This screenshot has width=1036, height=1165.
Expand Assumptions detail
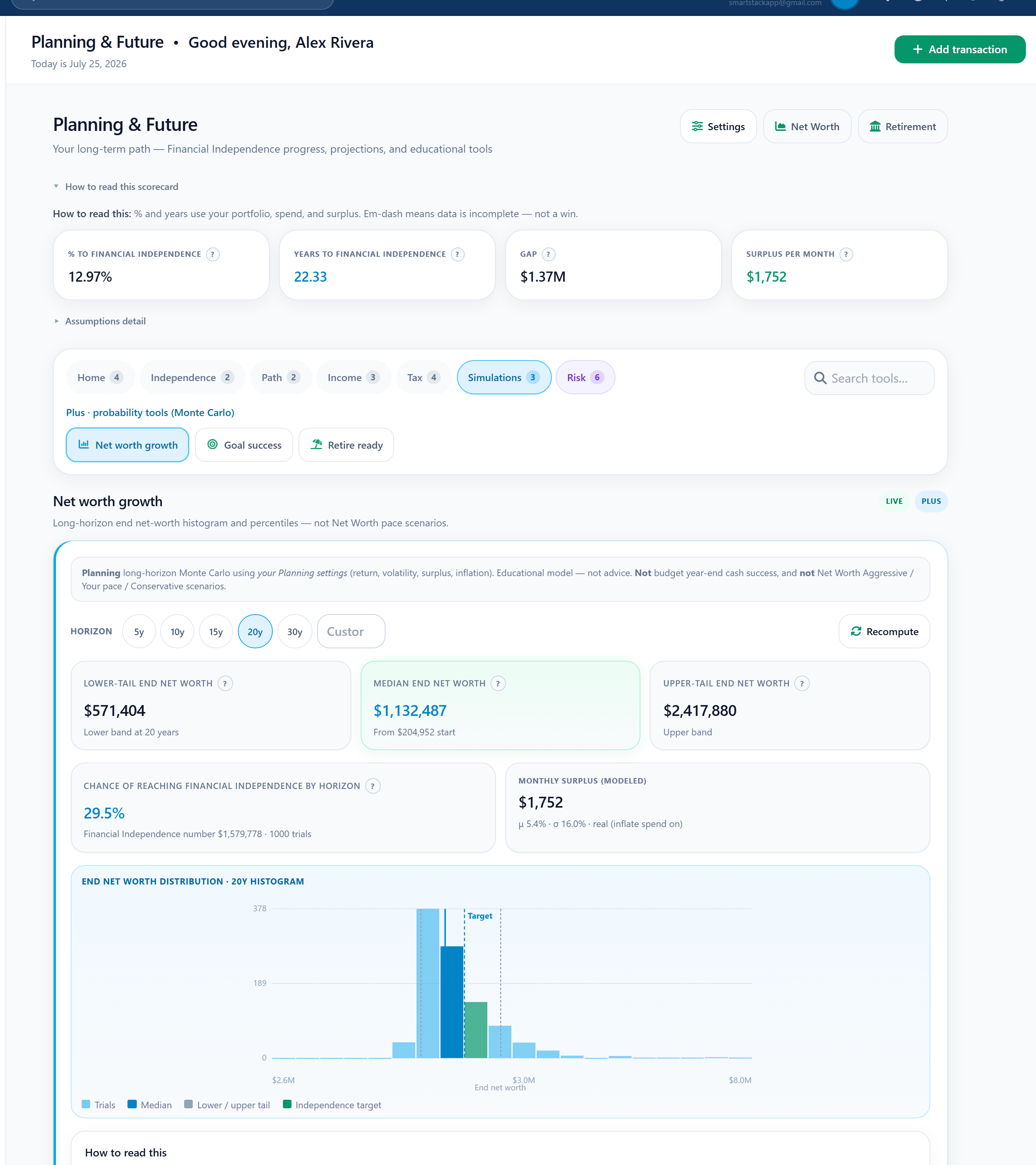100,322
